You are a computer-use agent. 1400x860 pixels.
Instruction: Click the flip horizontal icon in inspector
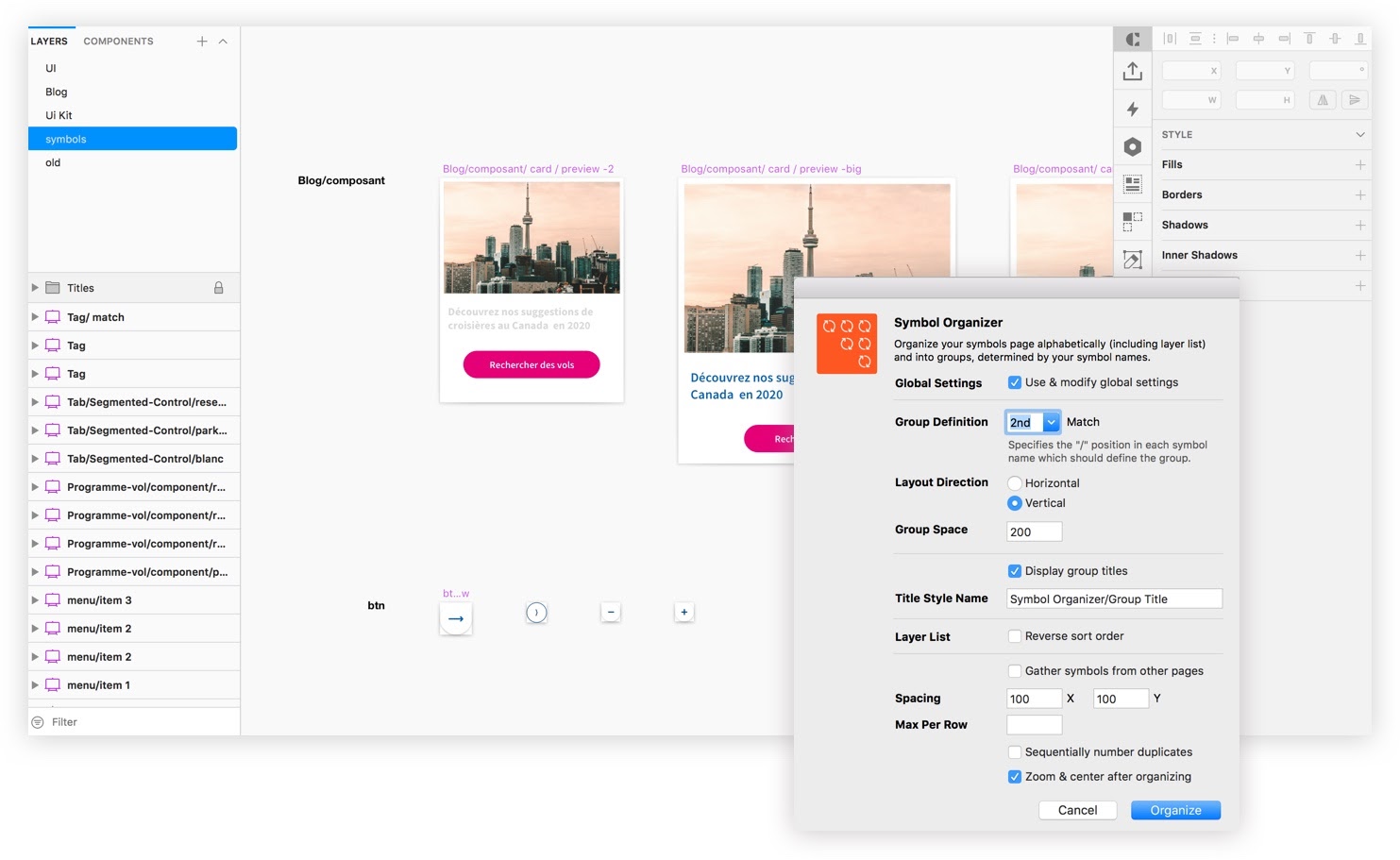1322,100
